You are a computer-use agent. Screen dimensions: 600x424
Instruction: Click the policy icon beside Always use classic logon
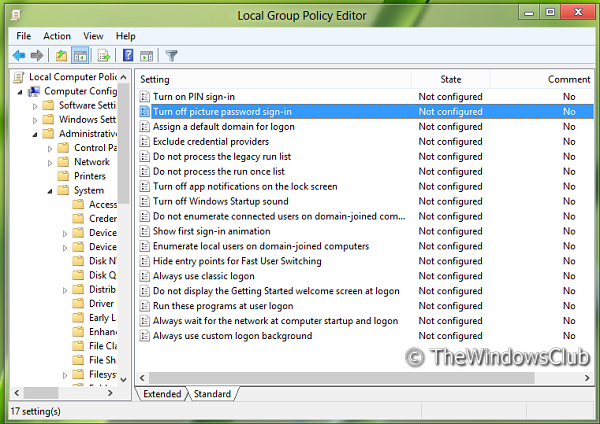pos(145,276)
